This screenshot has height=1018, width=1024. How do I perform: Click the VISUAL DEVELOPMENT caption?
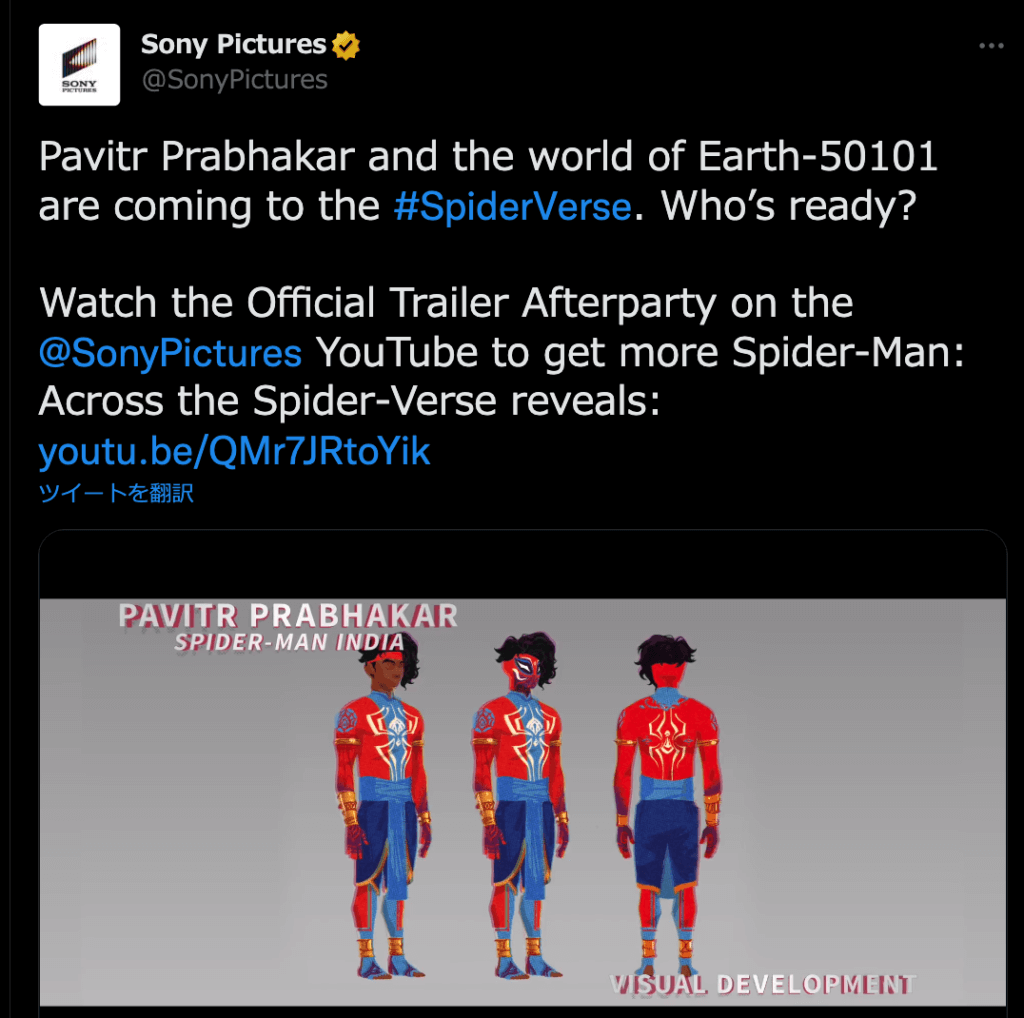pos(763,984)
